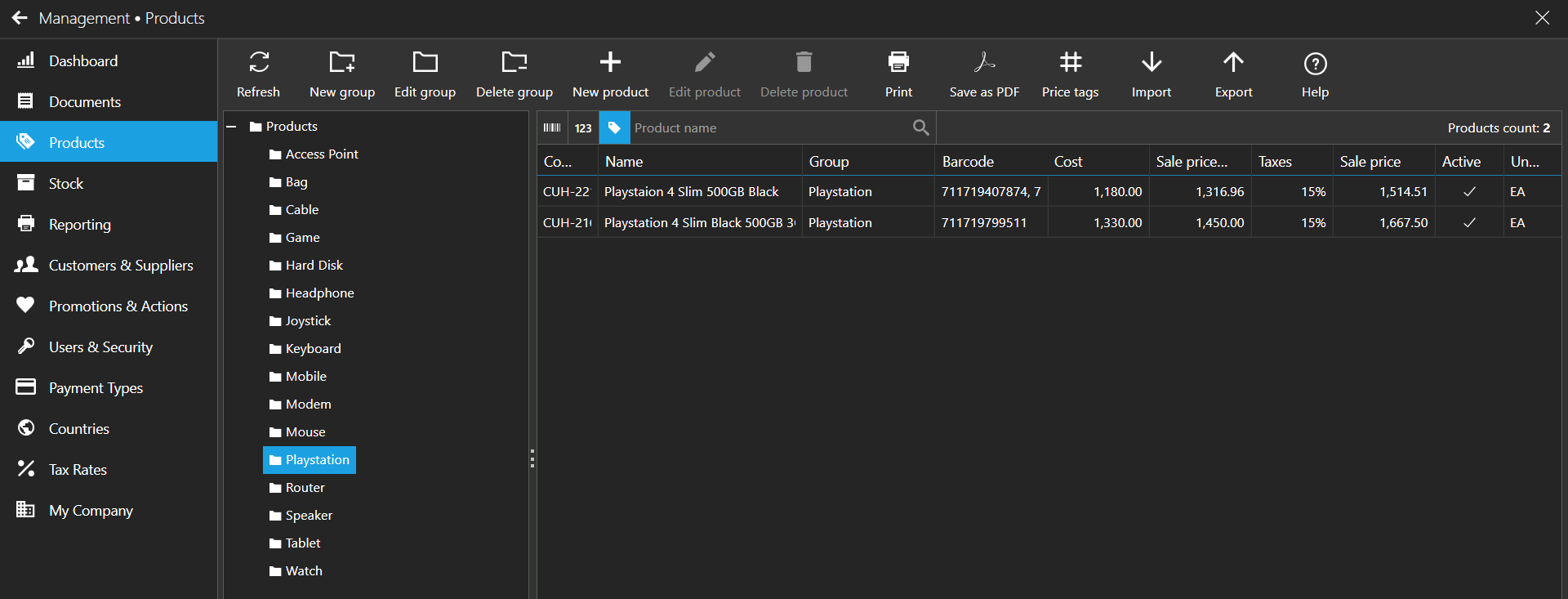Toggle barcode search mode icon
This screenshot has height=599, width=1568.
[x=552, y=127]
